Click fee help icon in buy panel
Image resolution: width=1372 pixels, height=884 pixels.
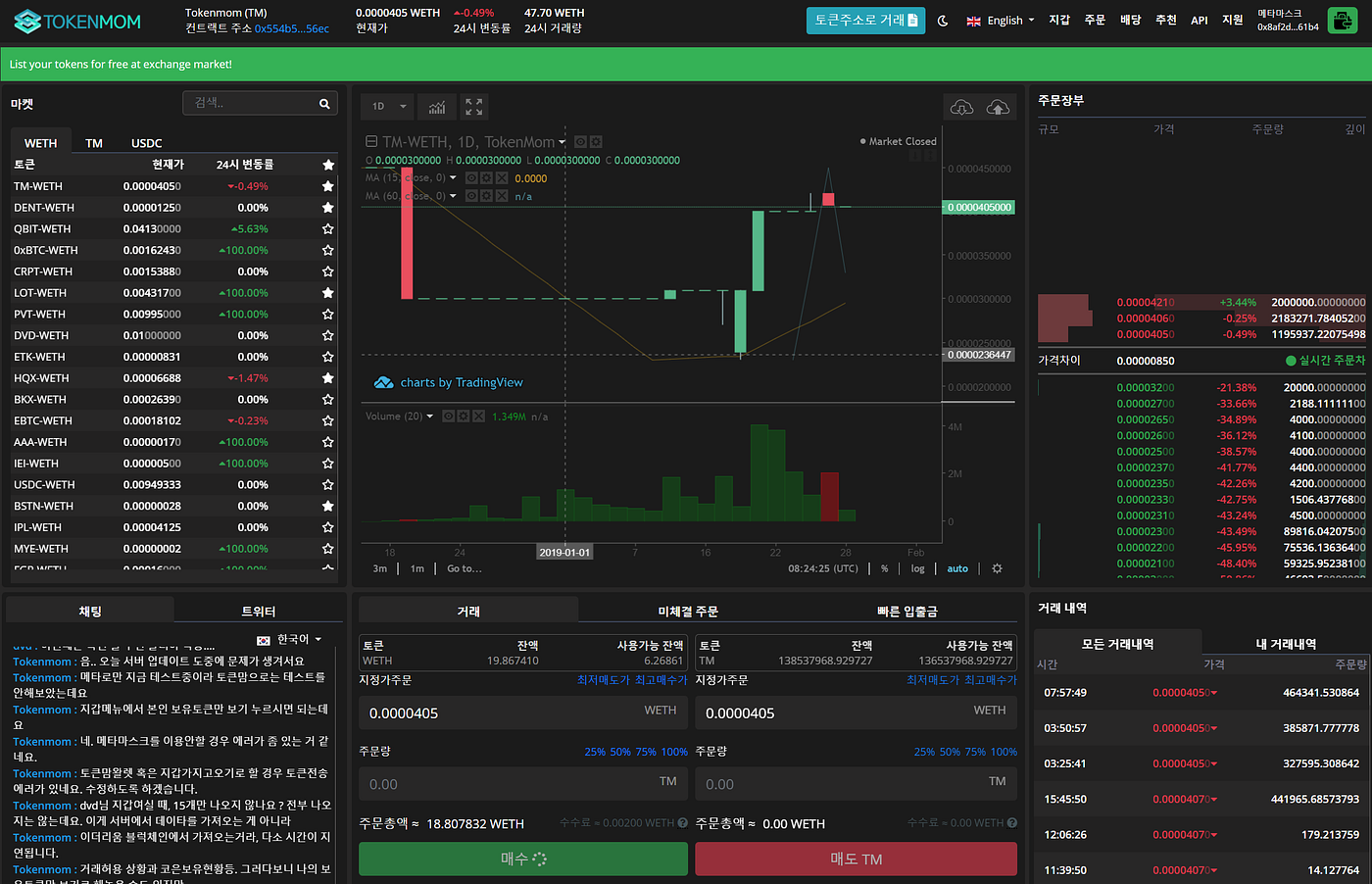point(683,823)
